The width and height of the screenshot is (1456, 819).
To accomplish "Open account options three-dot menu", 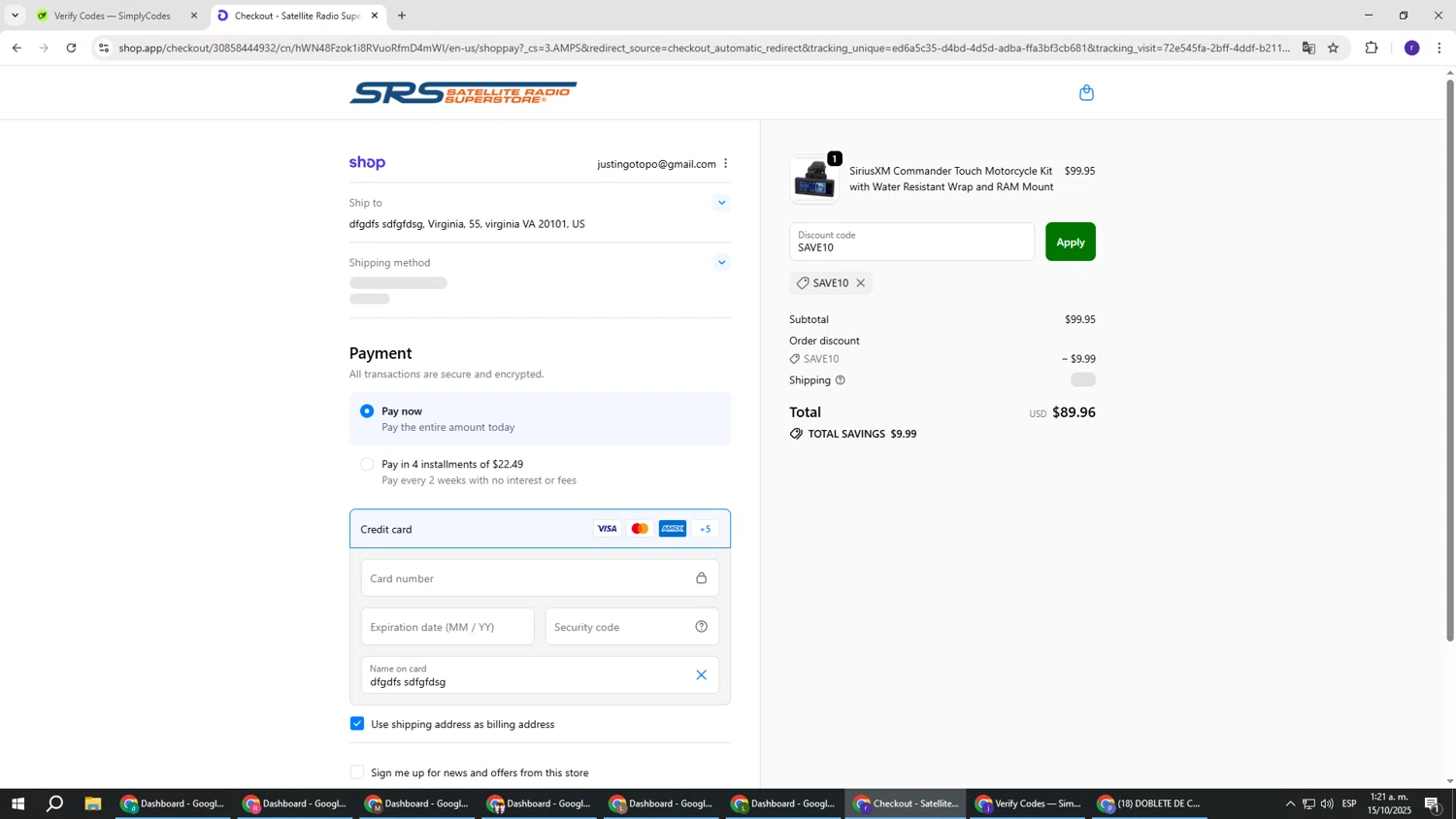I will pyautogui.click(x=725, y=164).
